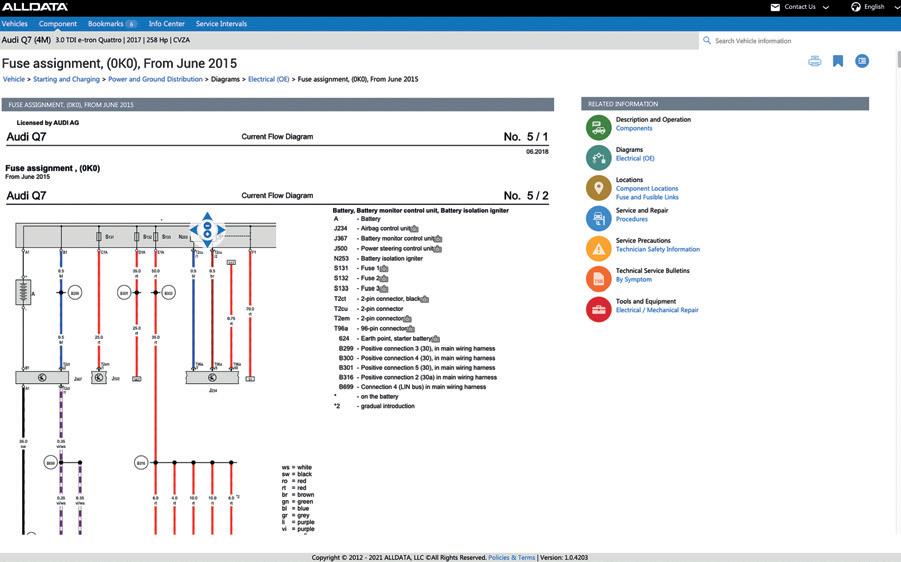This screenshot has width=901, height=562.
Task: Open the Procedures link
Action: [632, 219]
